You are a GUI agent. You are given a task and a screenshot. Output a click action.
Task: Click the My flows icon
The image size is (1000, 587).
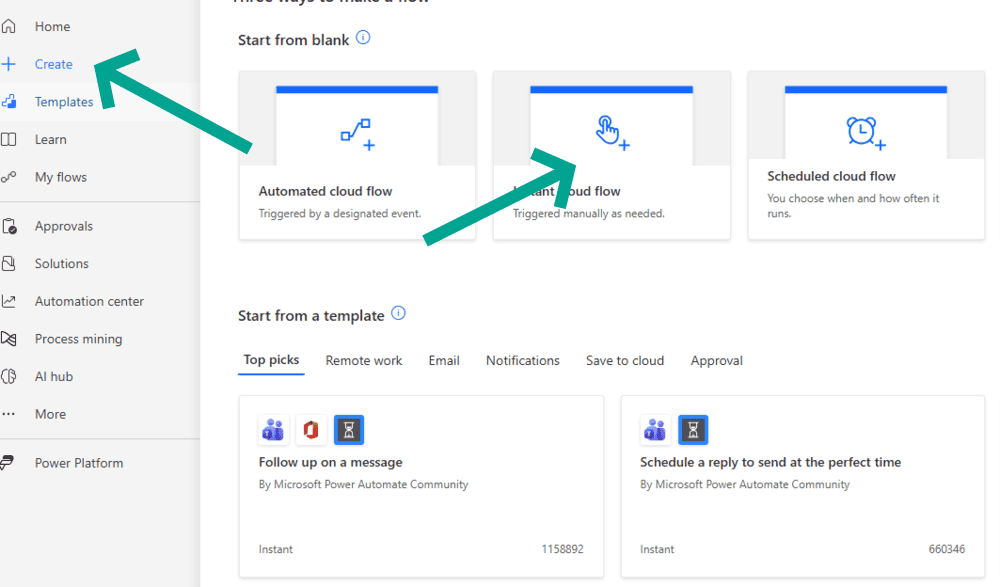click(8, 177)
